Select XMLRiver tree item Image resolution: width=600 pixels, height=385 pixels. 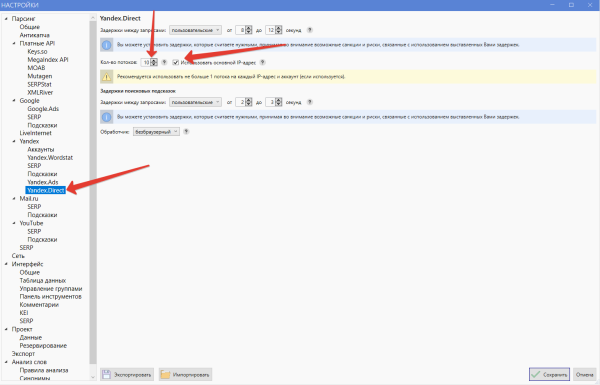[x=40, y=92]
